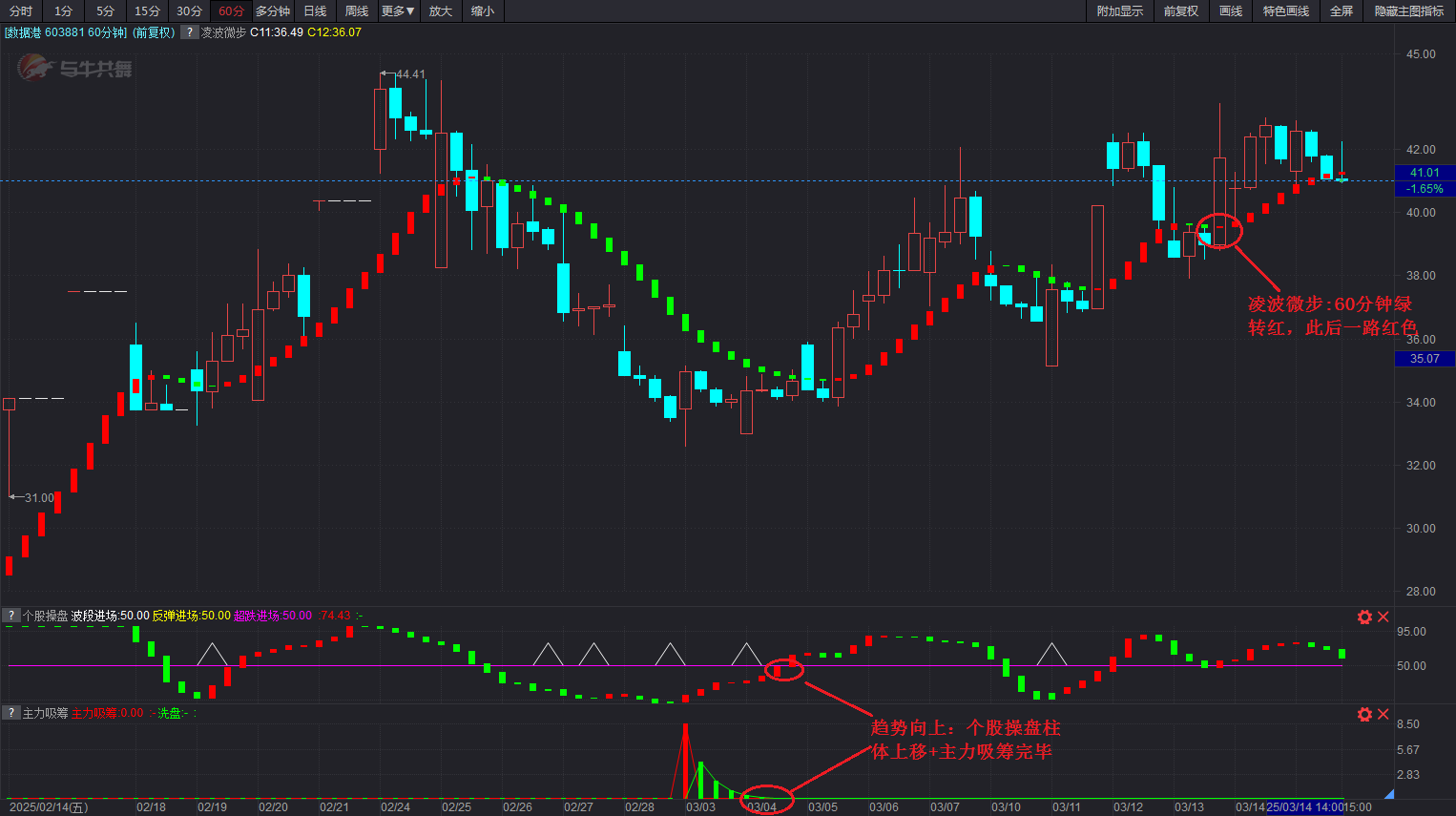
Task: Click start date 2025/02/14(五) on axis
Action: pyautogui.click(x=49, y=807)
